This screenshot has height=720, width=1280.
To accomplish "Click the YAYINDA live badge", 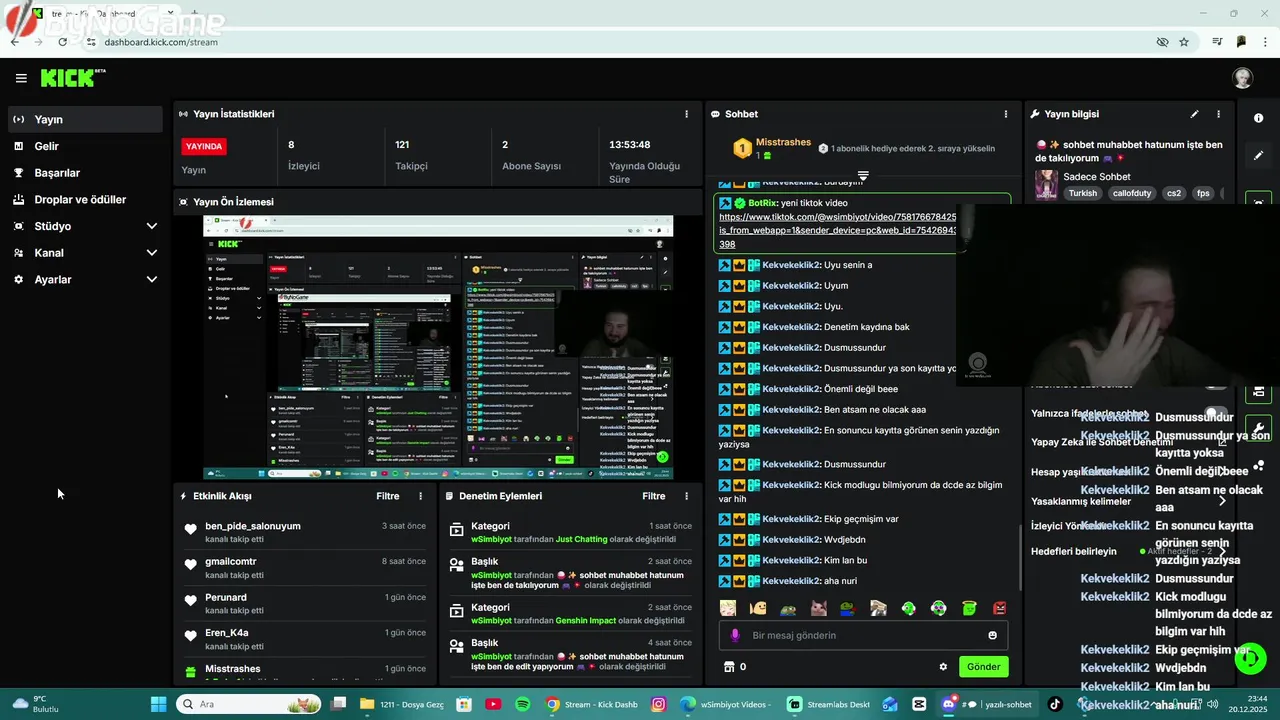I will click(204, 146).
